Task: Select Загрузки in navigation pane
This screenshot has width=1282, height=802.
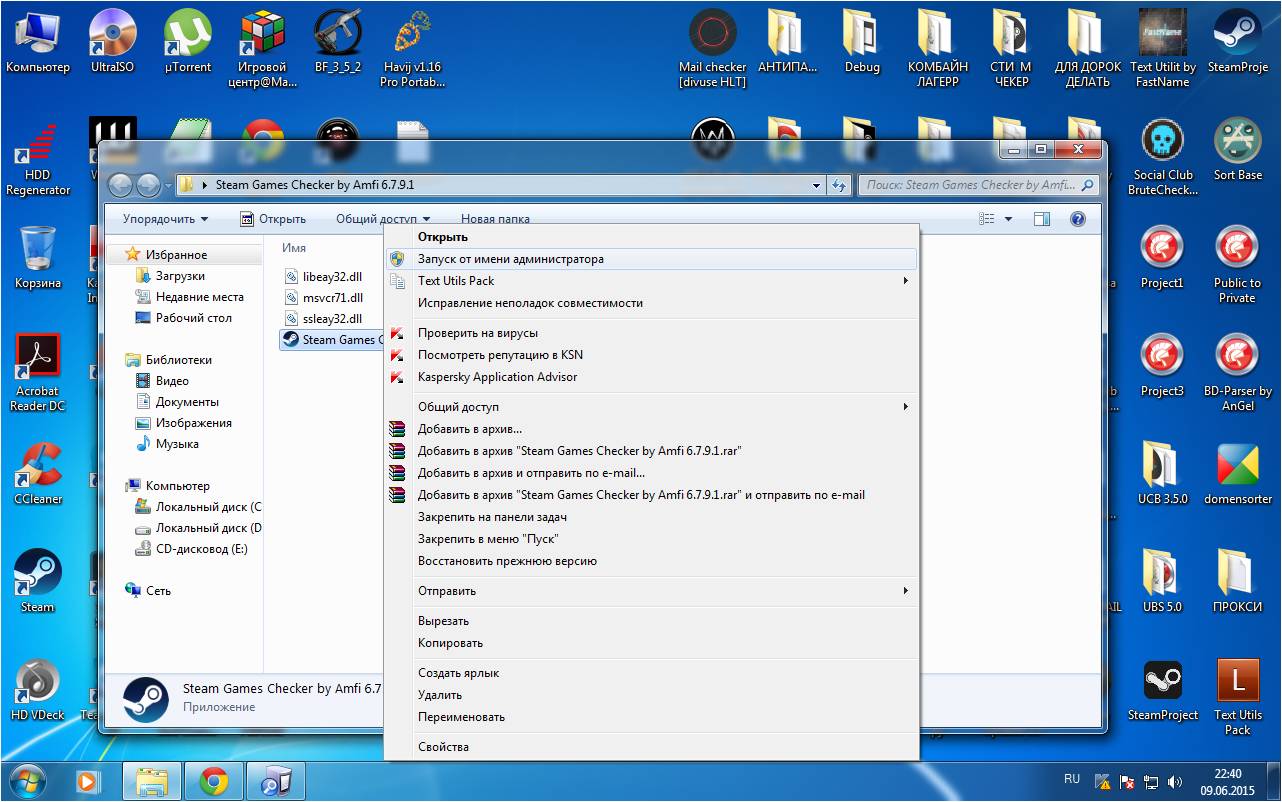Action: click(180, 276)
